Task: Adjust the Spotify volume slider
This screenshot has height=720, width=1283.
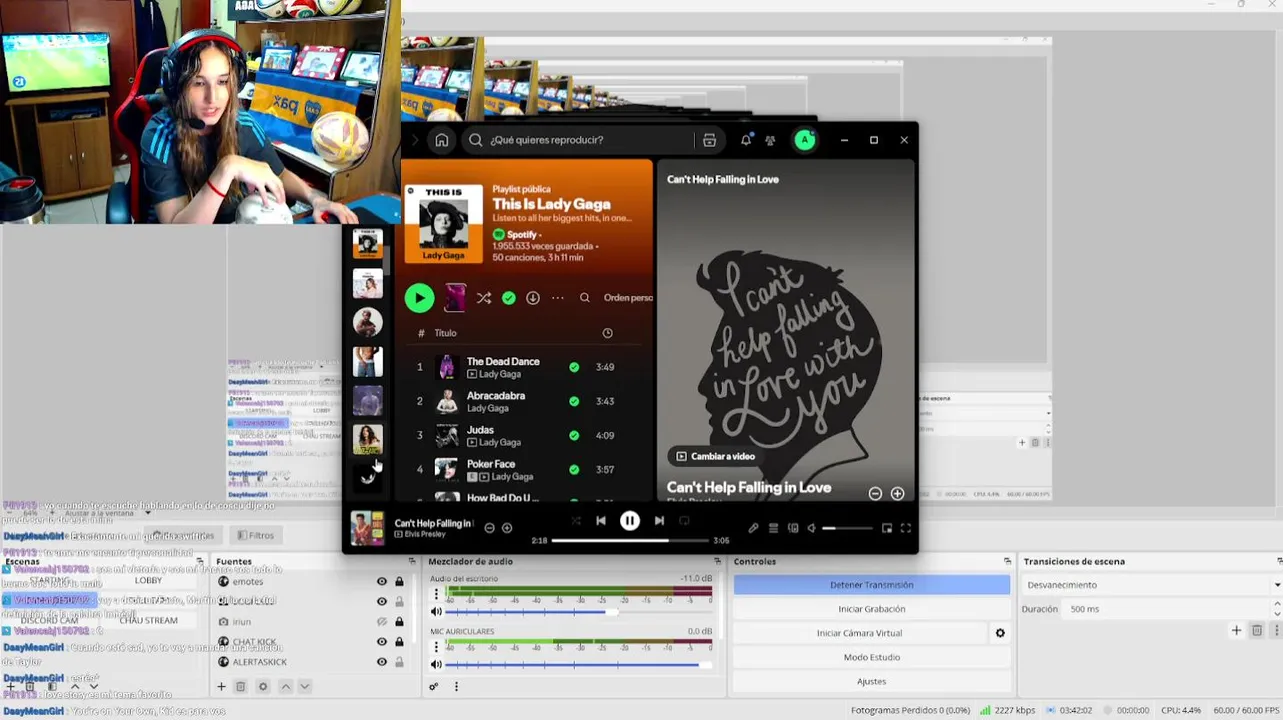Action: pyautogui.click(x=847, y=528)
